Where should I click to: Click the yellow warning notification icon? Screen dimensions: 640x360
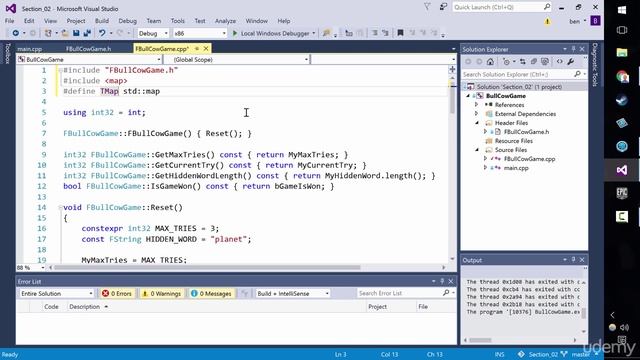click(547, 21)
